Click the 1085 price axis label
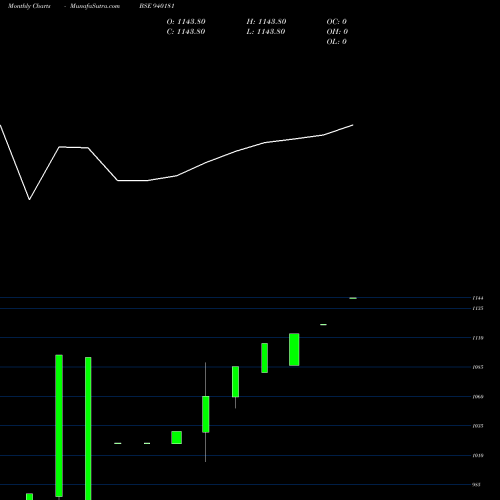 [478, 367]
